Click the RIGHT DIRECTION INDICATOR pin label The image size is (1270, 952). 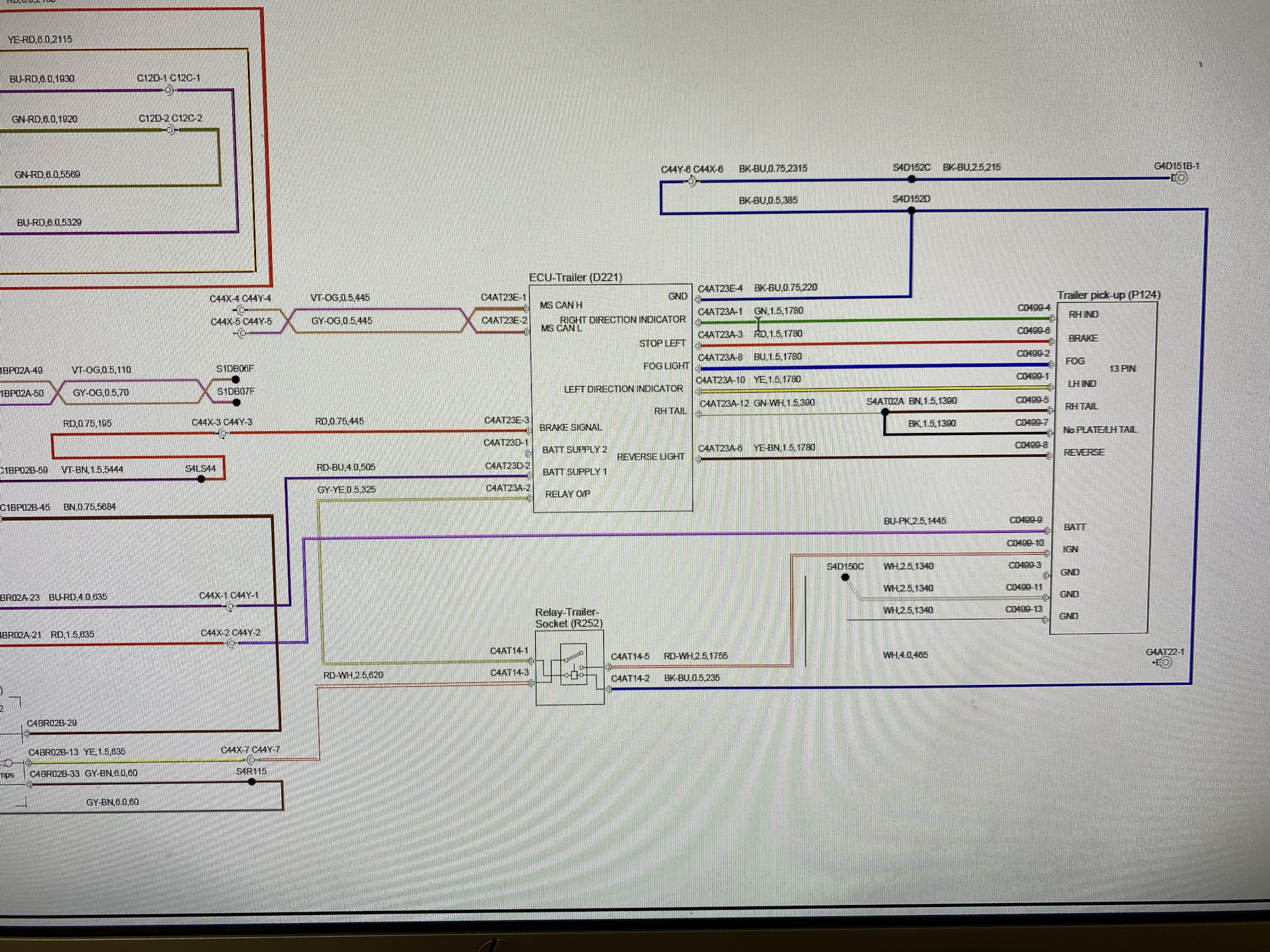coord(622,319)
